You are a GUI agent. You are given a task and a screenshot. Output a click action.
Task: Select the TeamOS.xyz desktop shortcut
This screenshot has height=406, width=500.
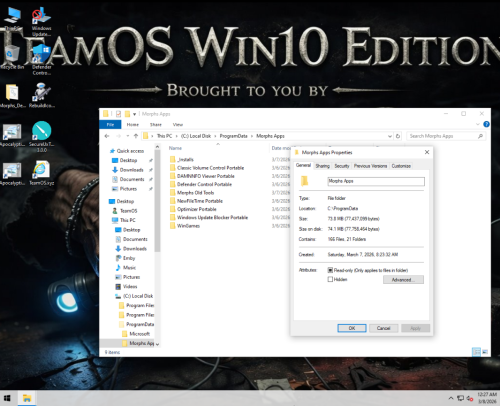click(x=41, y=173)
